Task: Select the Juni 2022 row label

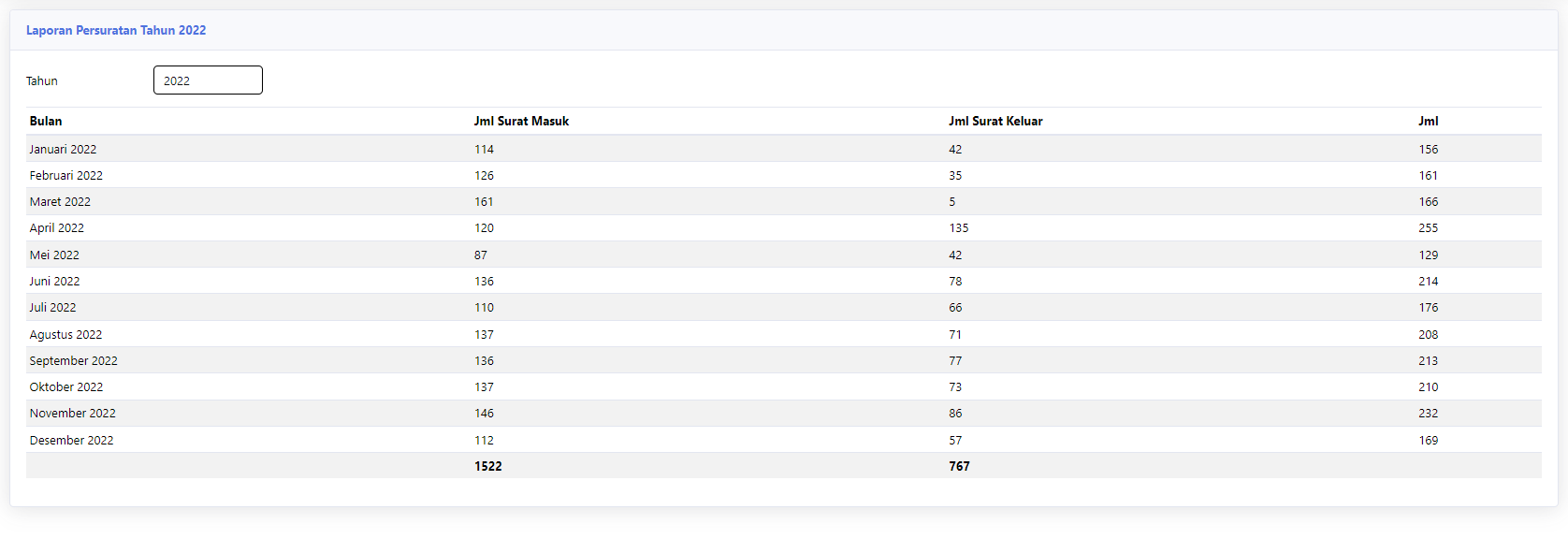Action: (54, 281)
